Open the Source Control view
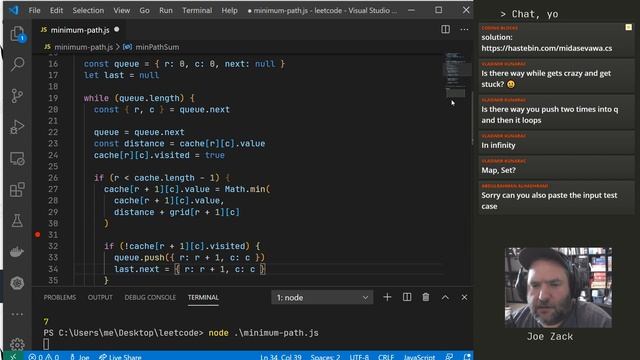This screenshot has width=640, height=360. click(x=17, y=96)
